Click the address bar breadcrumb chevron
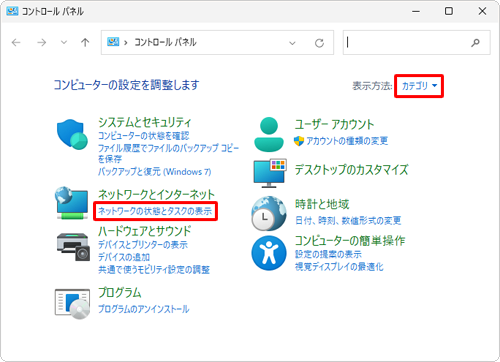500x362 pixels. coord(126,43)
